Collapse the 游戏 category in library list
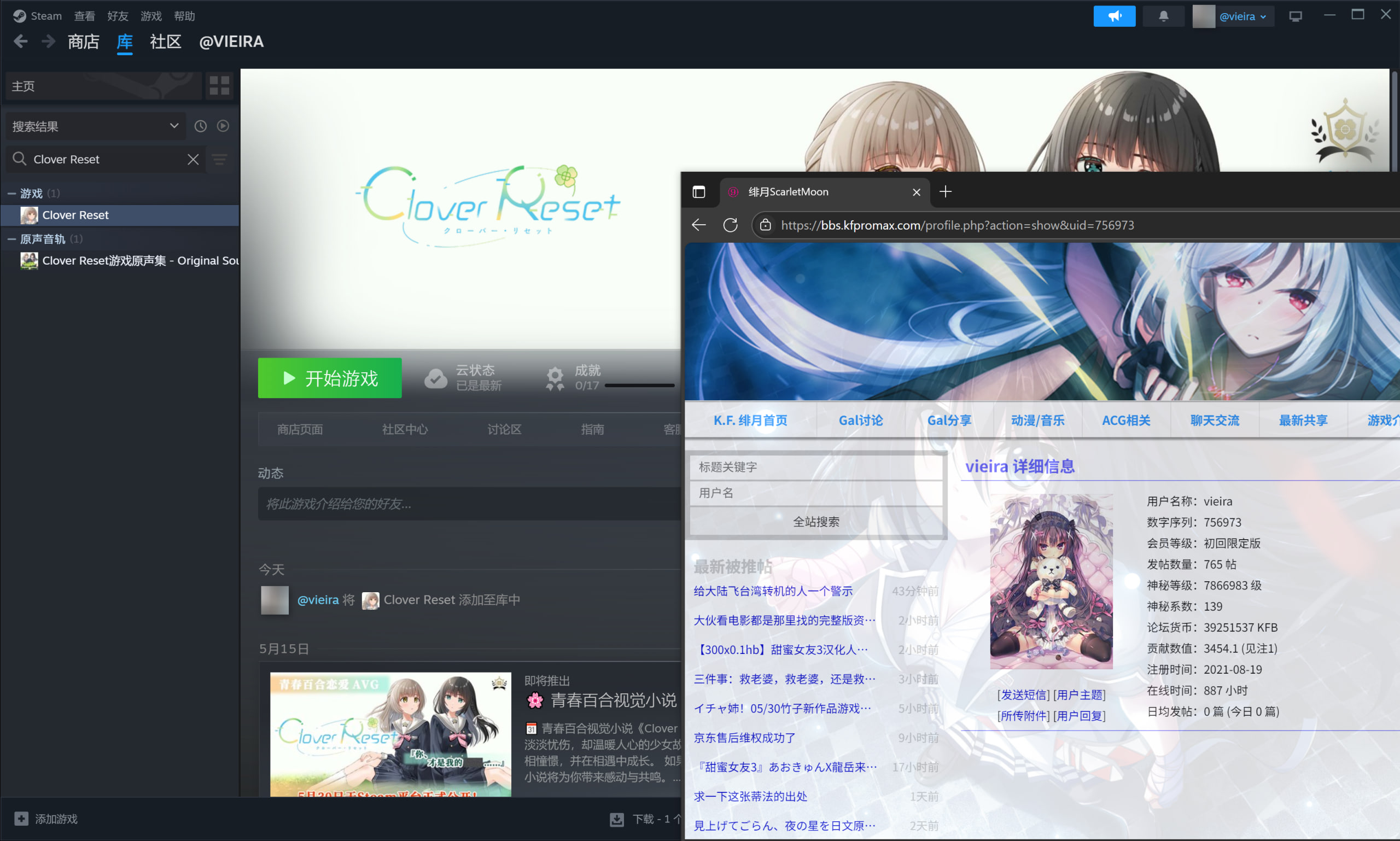Image resolution: width=1400 pixels, height=841 pixels. tap(11, 193)
